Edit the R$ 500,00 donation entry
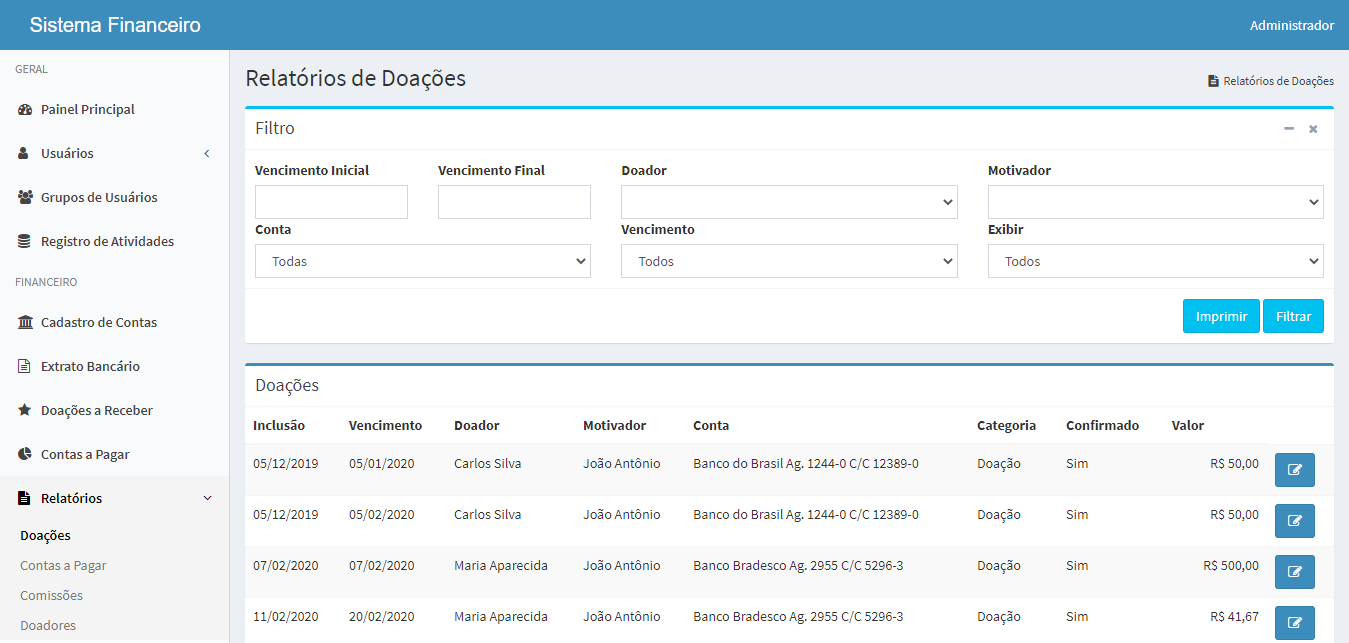This screenshot has height=643, width=1349. tap(1294, 572)
